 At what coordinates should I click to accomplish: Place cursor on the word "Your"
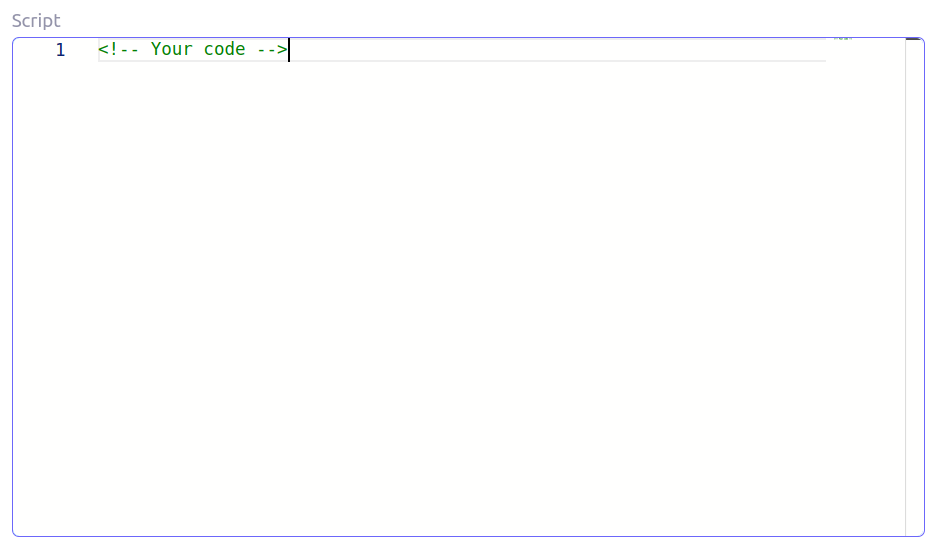coord(171,50)
